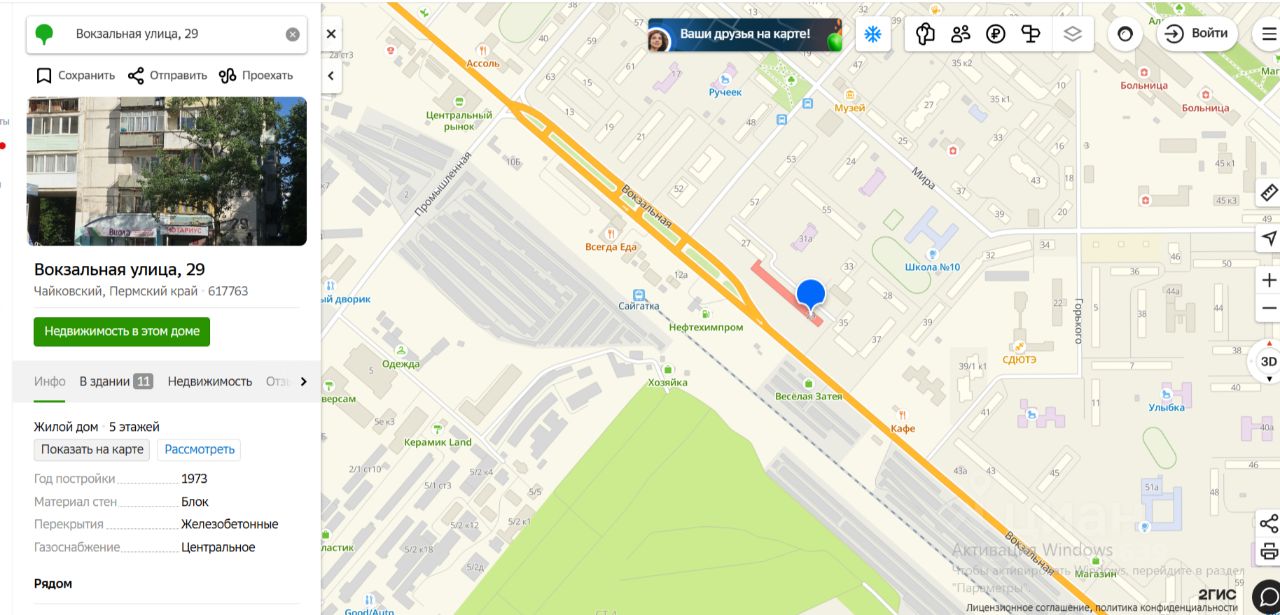Screen dimensions: 1280x615
Task: Zoom out the map with minus
Action: [x=1269, y=308]
